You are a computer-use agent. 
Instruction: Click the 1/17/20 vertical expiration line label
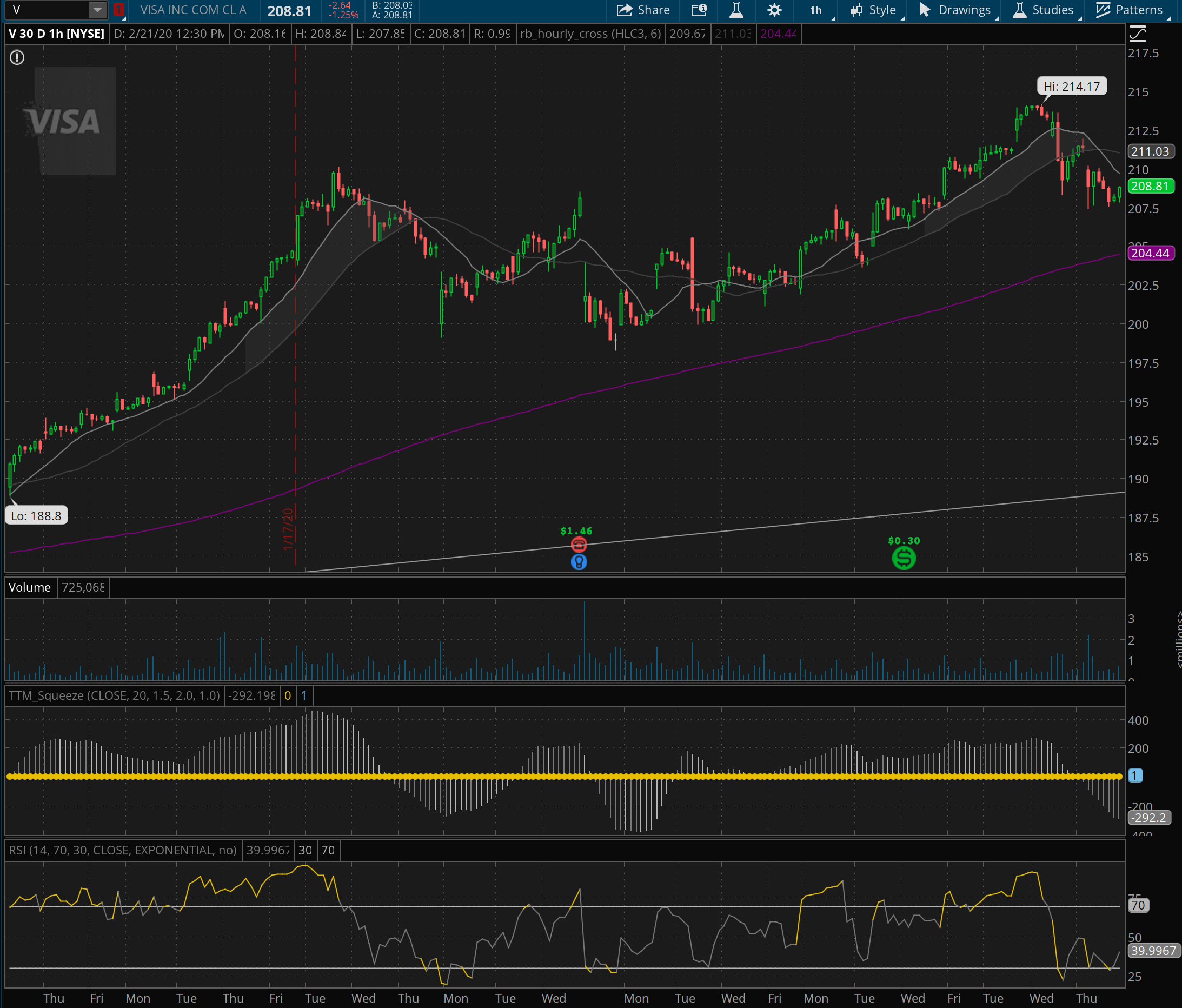coord(288,529)
